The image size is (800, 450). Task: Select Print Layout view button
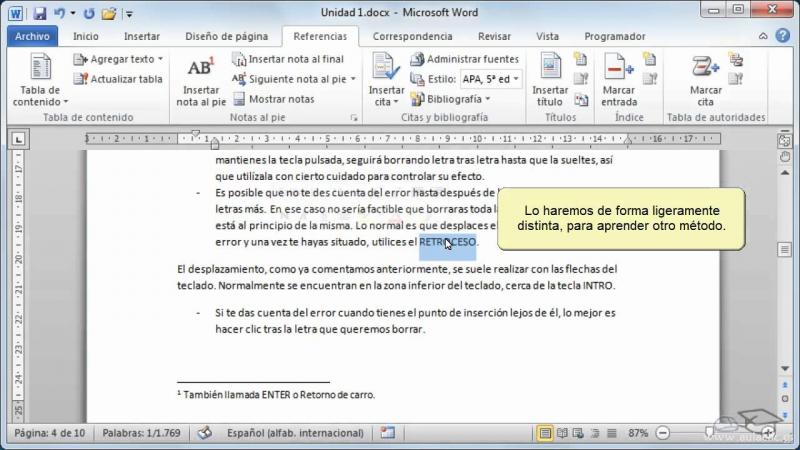[545, 434]
